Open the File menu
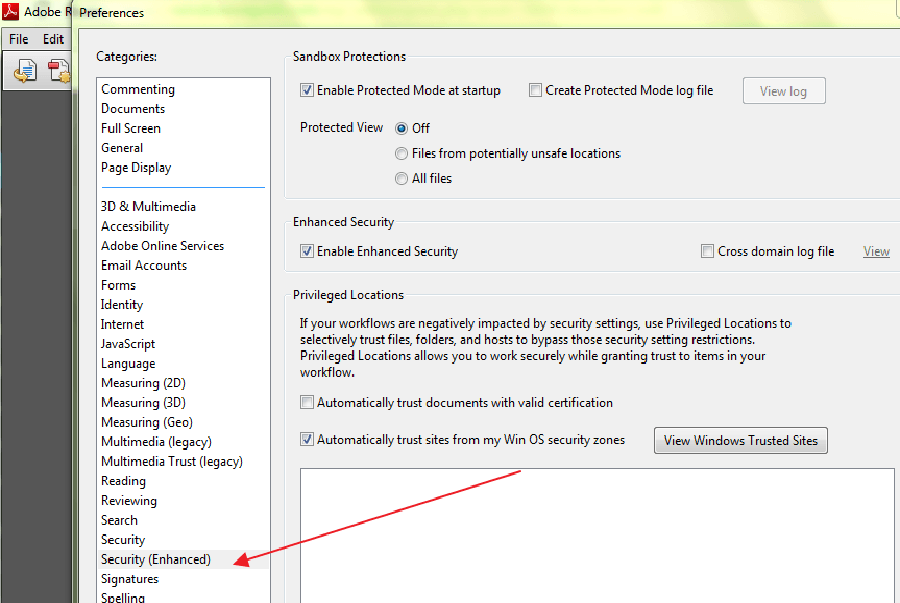 pos(18,39)
